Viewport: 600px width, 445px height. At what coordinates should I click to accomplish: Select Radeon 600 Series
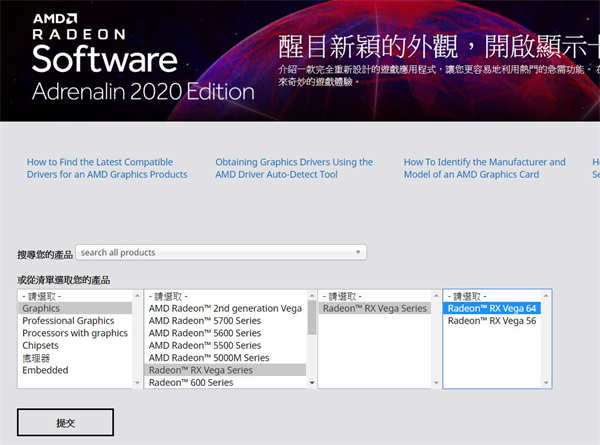pos(225,382)
